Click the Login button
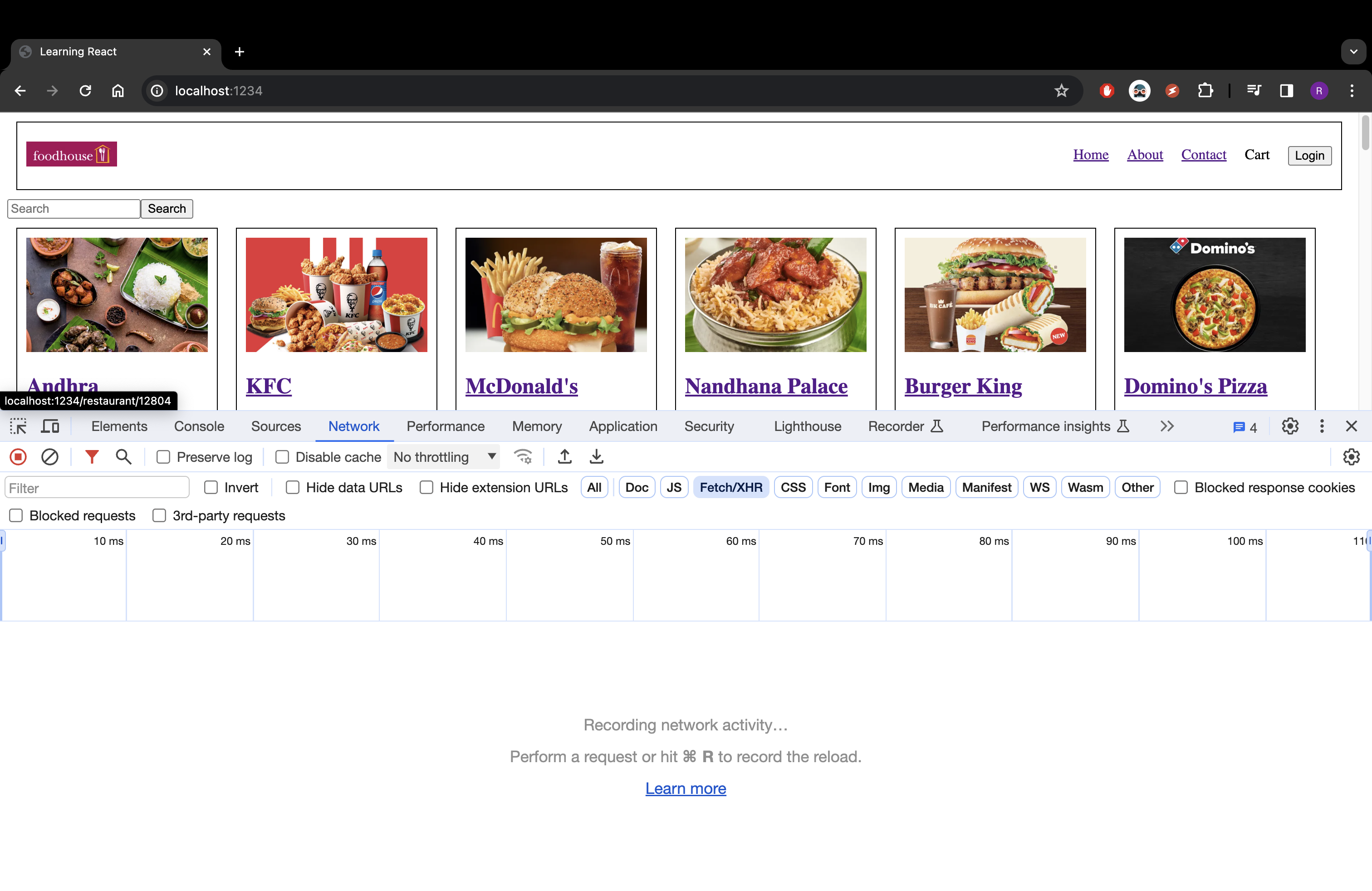The width and height of the screenshot is (1372, 891). tap(1310, 156)
